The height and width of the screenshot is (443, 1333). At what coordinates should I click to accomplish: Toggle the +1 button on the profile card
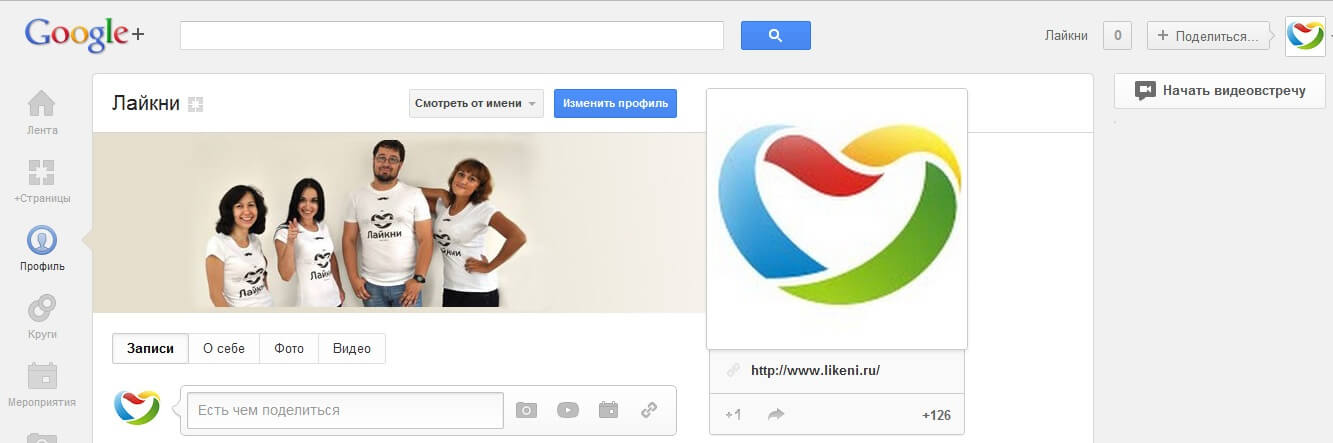click(x=733, y=414)
